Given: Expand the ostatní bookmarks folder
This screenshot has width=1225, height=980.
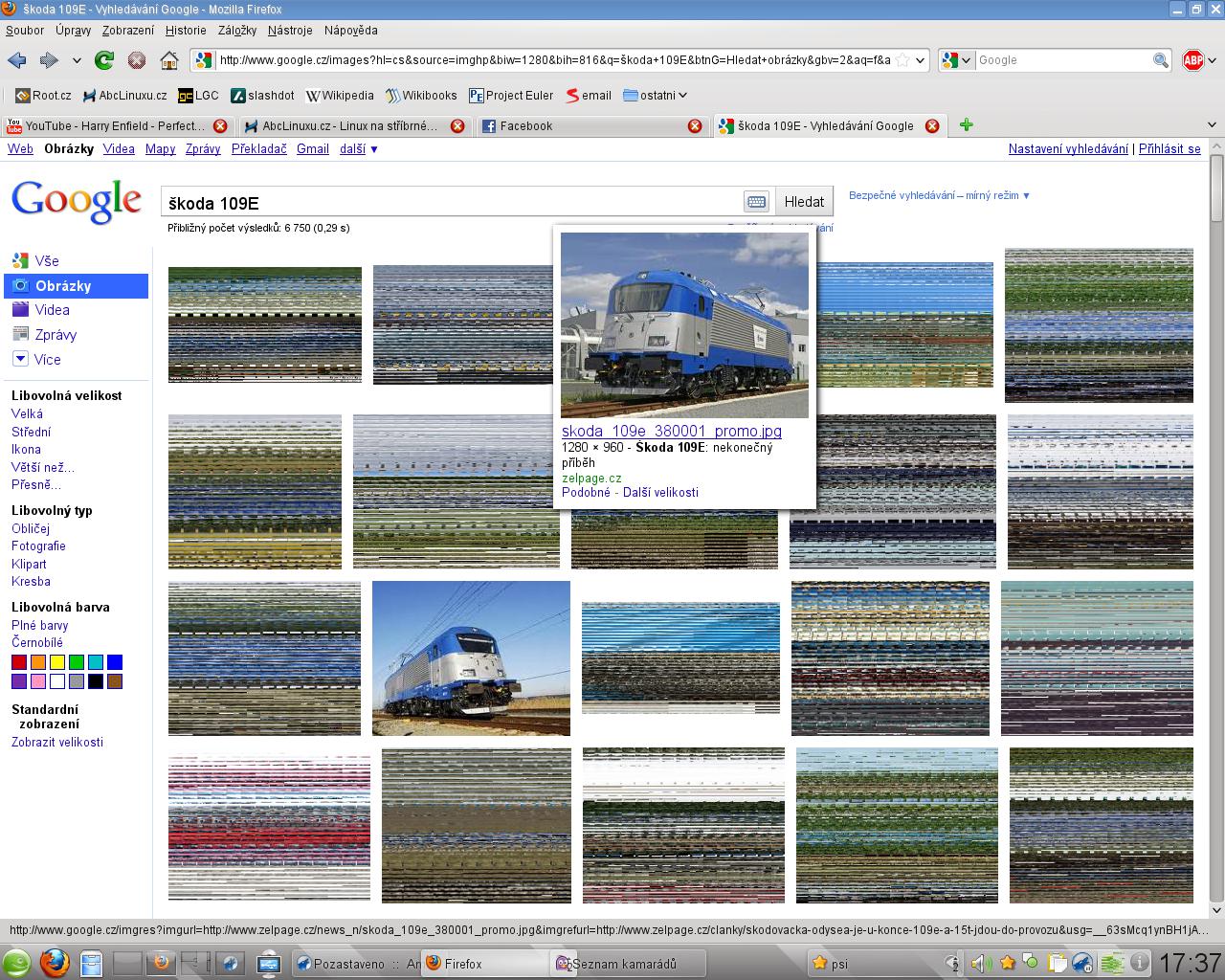Looking at the screenshot, I should [655, 95].
